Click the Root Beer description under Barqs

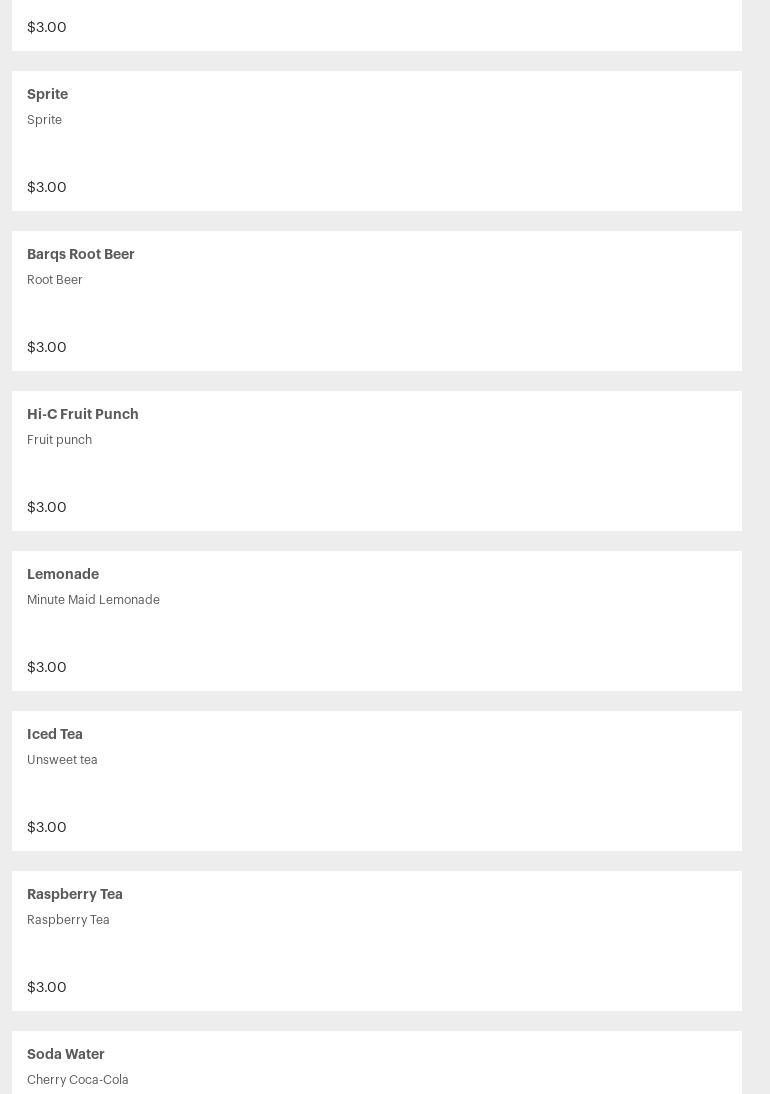coord(55,280)
